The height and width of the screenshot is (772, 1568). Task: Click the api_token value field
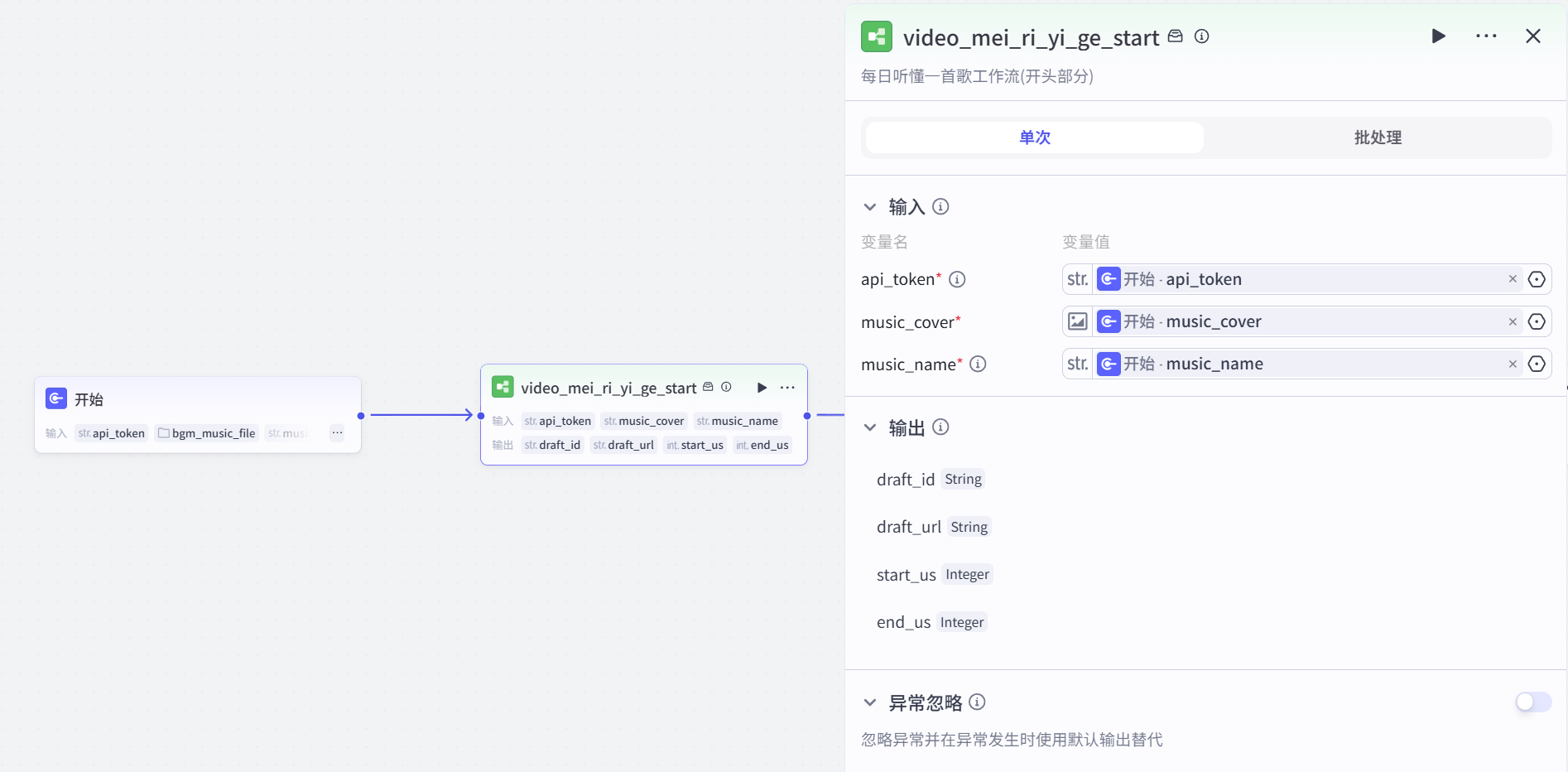coord(1306,279)
